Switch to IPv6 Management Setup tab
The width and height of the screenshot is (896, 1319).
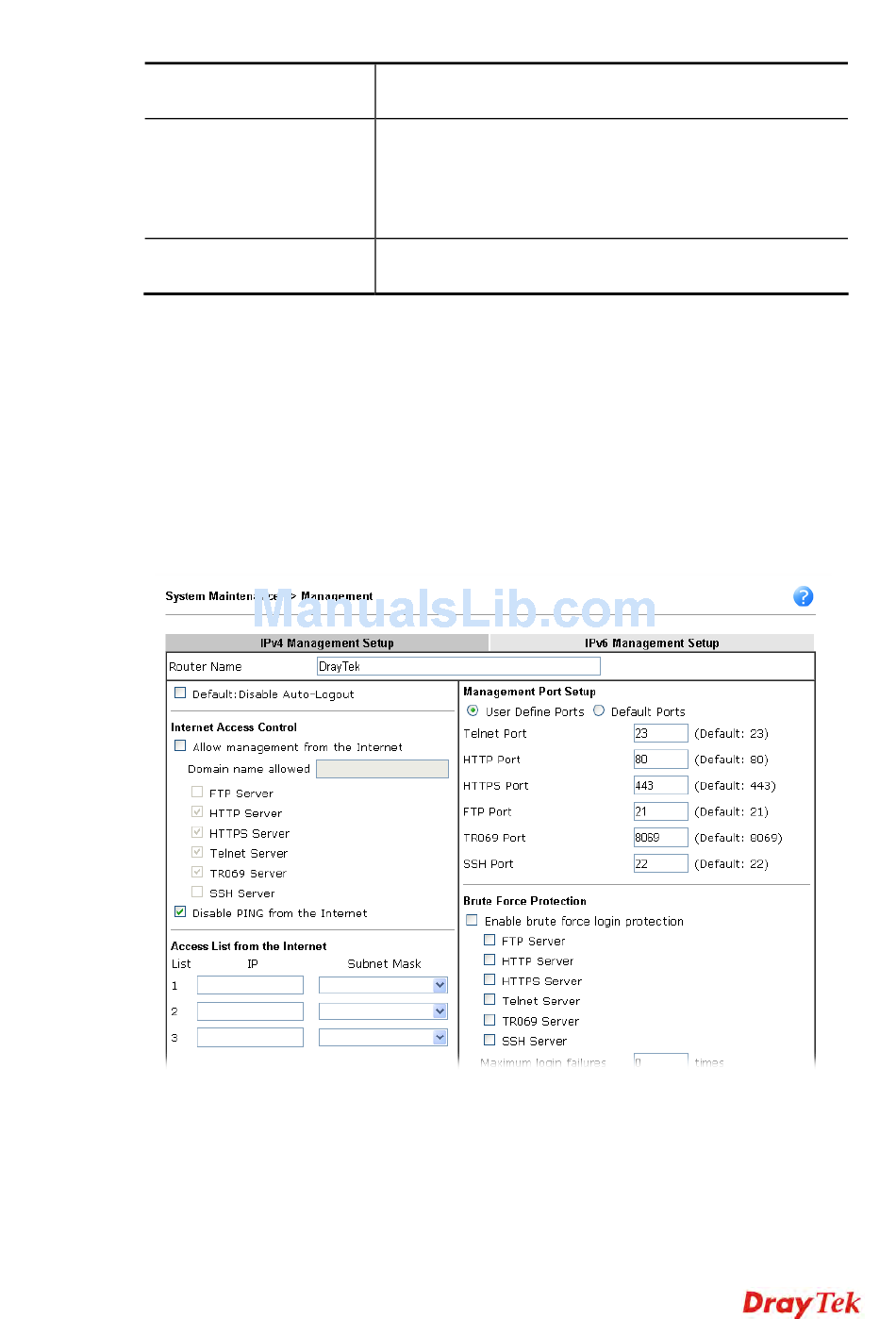coord(652,643)
